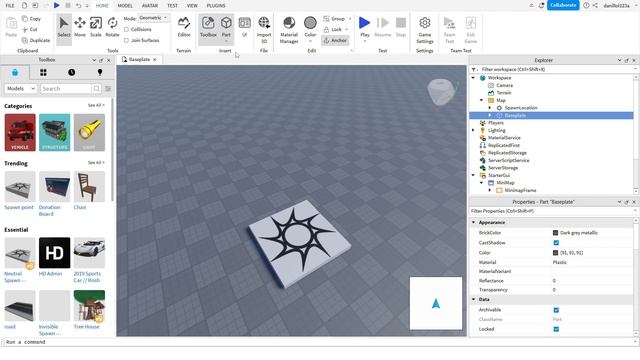Image resolution: width=640 pixels, height=360 pixels.
Task: Click Import 3D
Action: 264,30
